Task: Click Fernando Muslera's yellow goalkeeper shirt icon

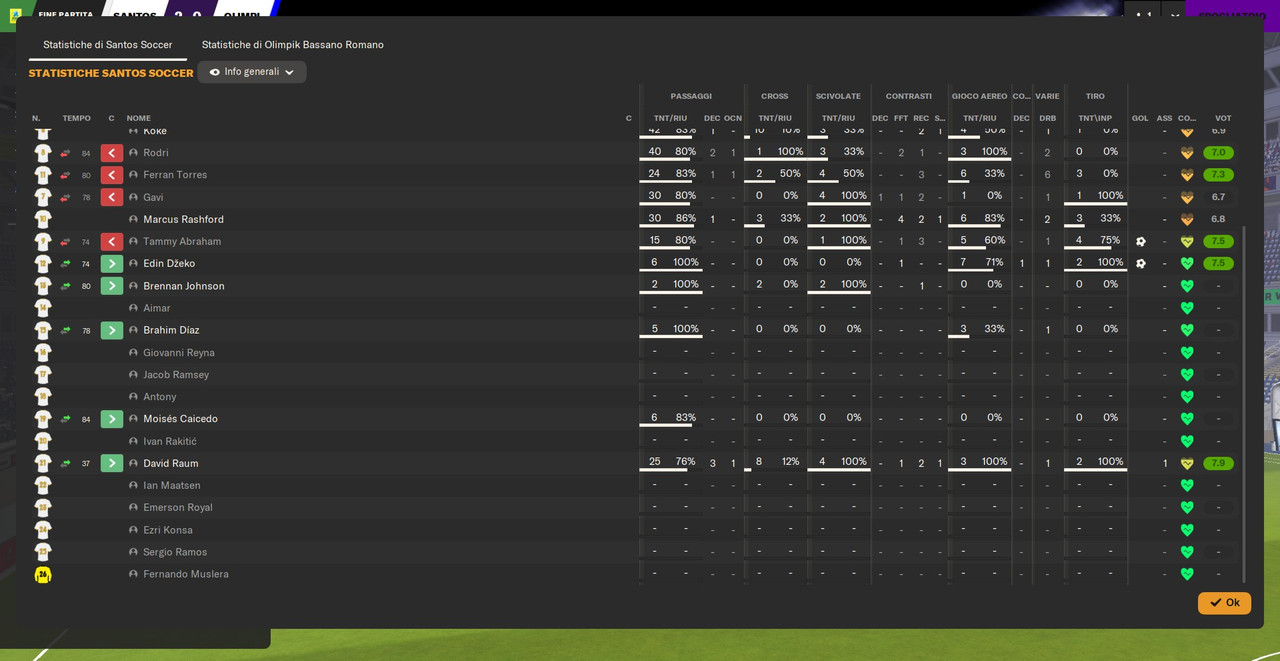Action: click(x=42, y=574)
